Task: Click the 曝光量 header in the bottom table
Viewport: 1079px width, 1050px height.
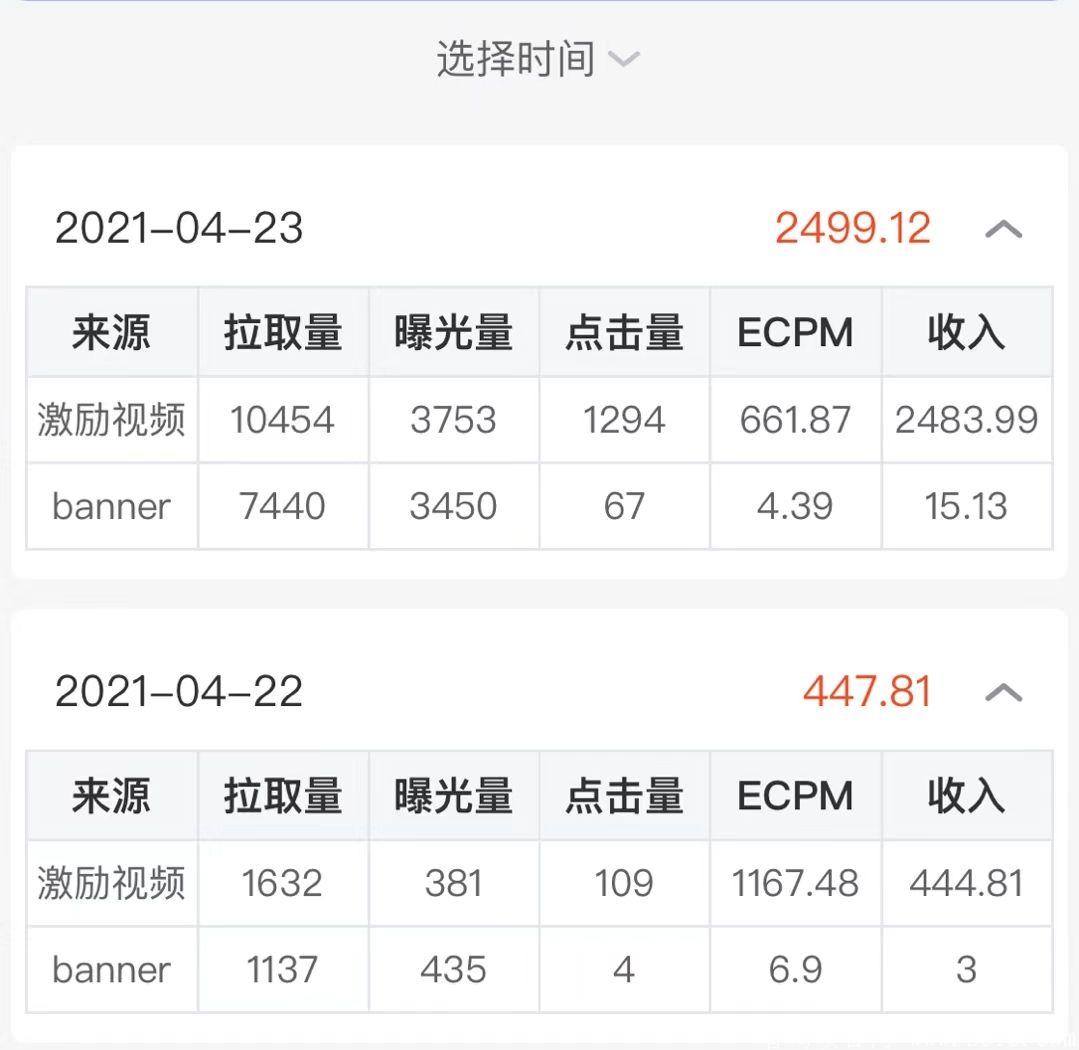Action: pos(454,795)
